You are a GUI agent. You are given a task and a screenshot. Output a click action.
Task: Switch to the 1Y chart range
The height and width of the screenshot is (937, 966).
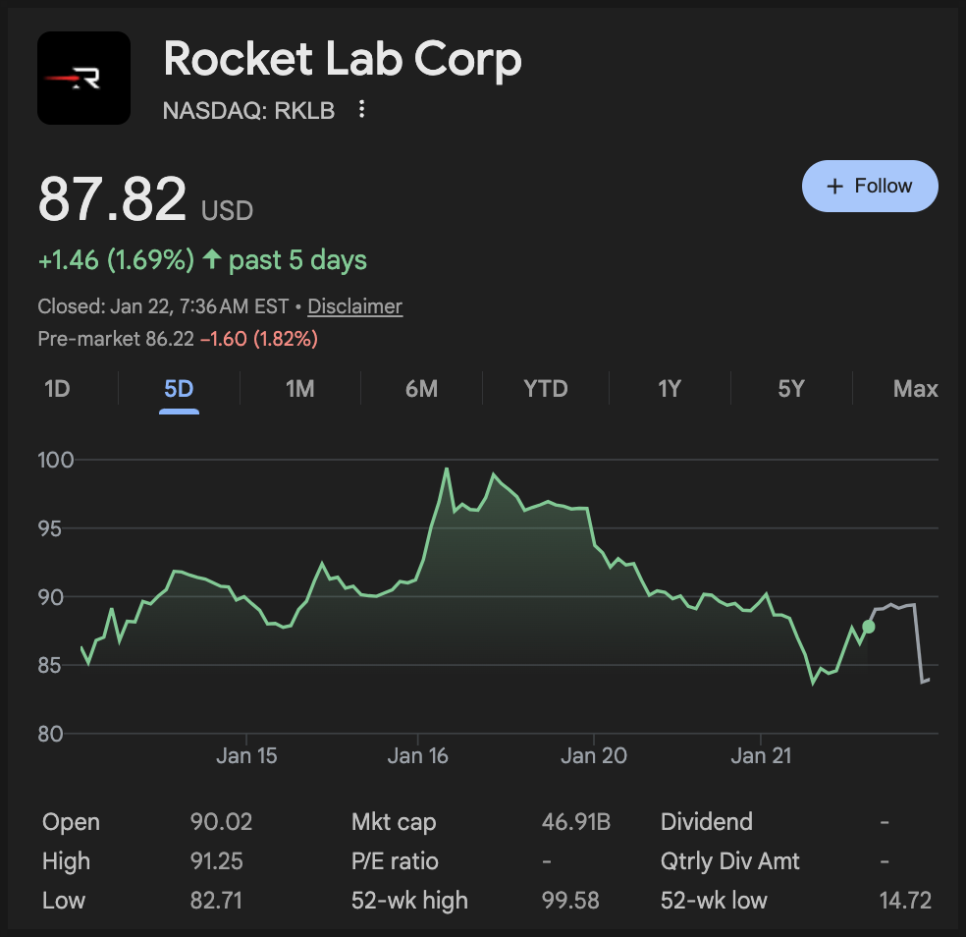(x=669, y=389)
